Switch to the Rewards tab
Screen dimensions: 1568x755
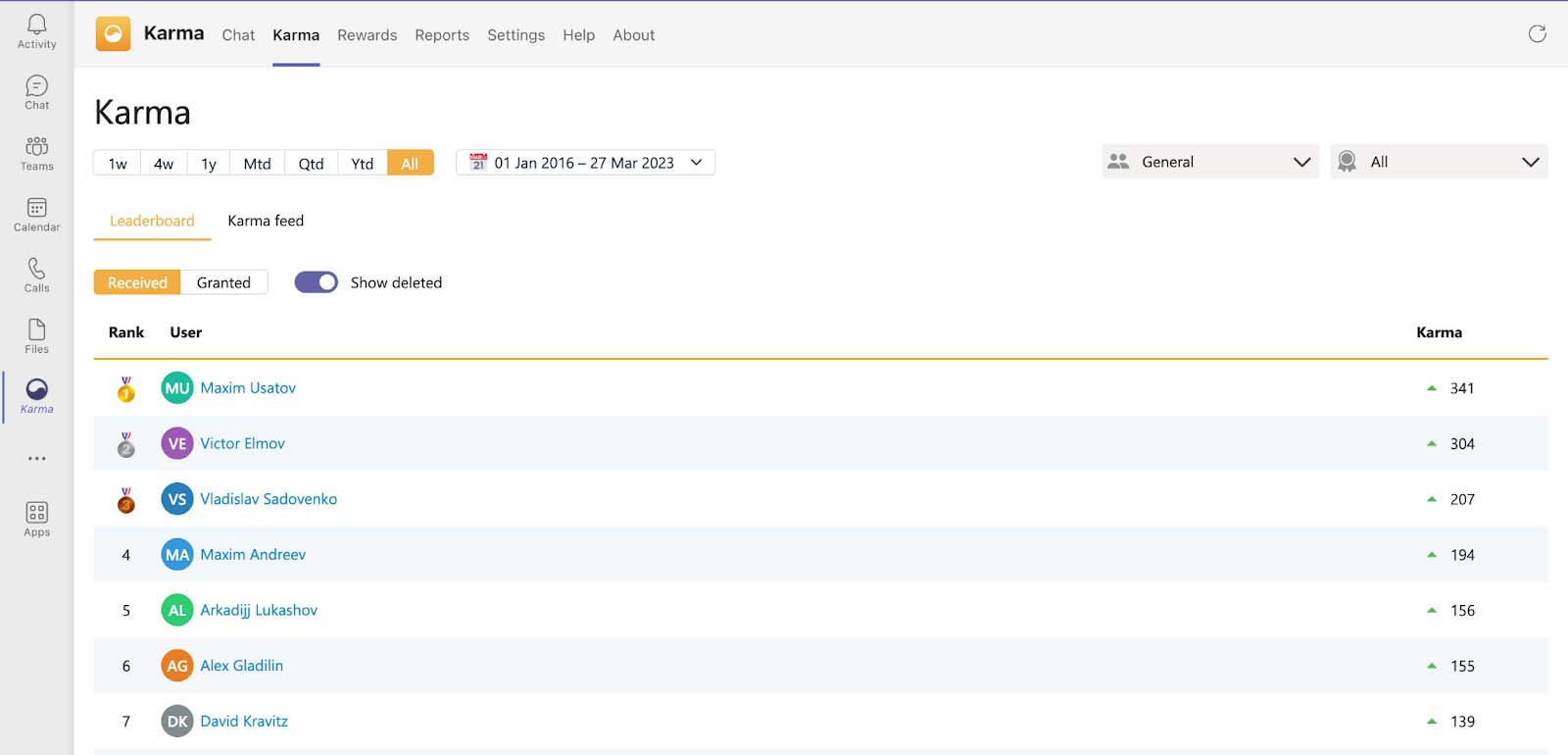pyautogui.click(x=367, y=35)
